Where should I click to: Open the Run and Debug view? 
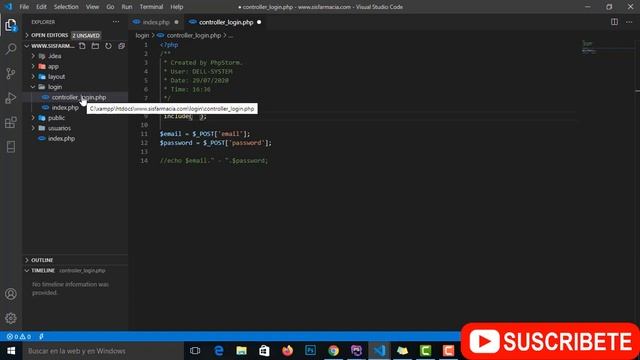(x=11, y=98)
